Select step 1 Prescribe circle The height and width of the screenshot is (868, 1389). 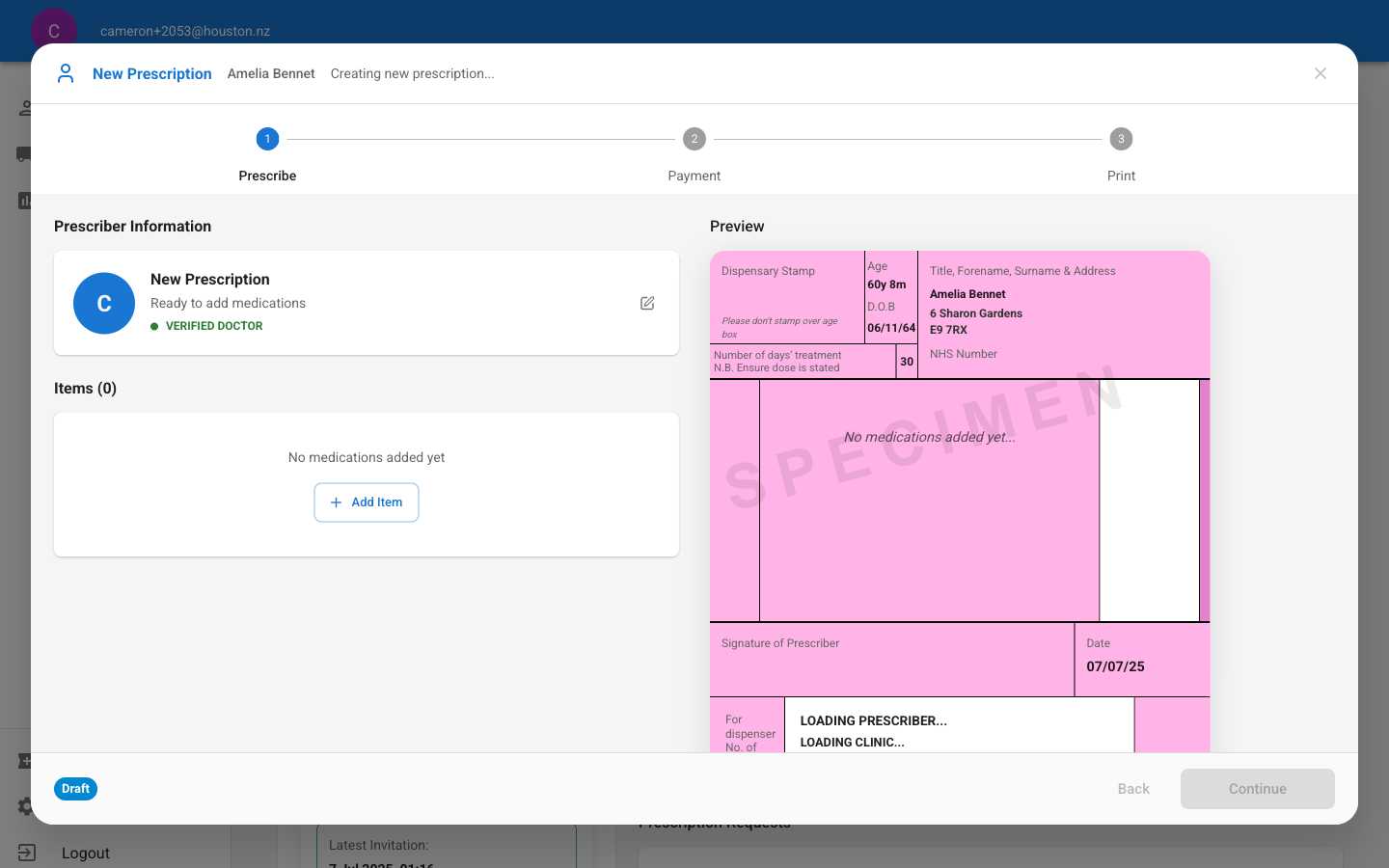[267, 139]
